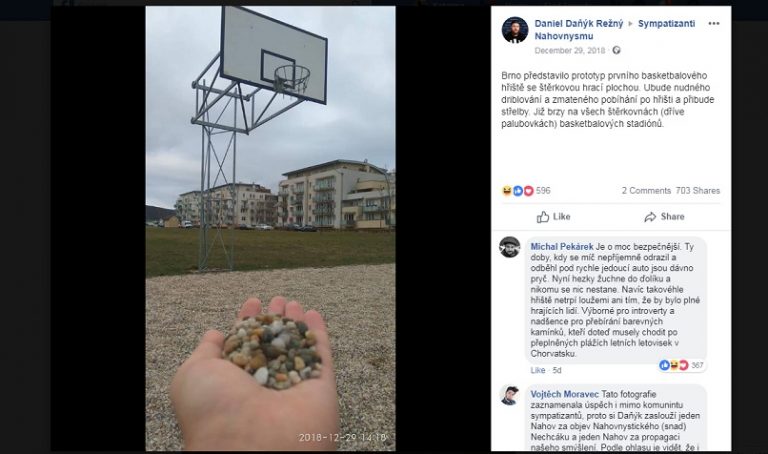Open the Sympatizanti Nahovnysmu group link
The image size is (768, 454).
pos(615,30)
